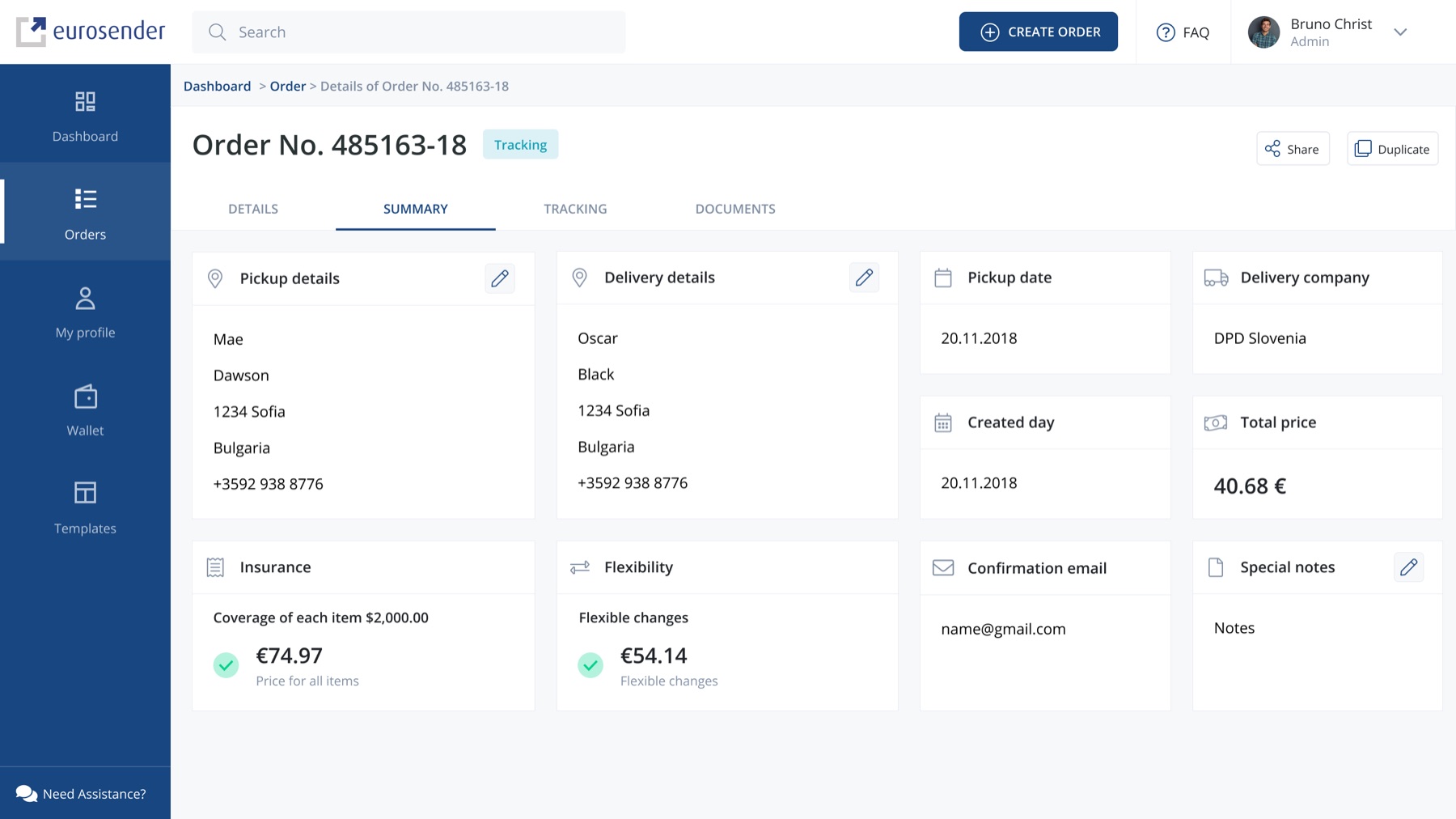Click the Notes text in Special notes

coord(1234,628)
